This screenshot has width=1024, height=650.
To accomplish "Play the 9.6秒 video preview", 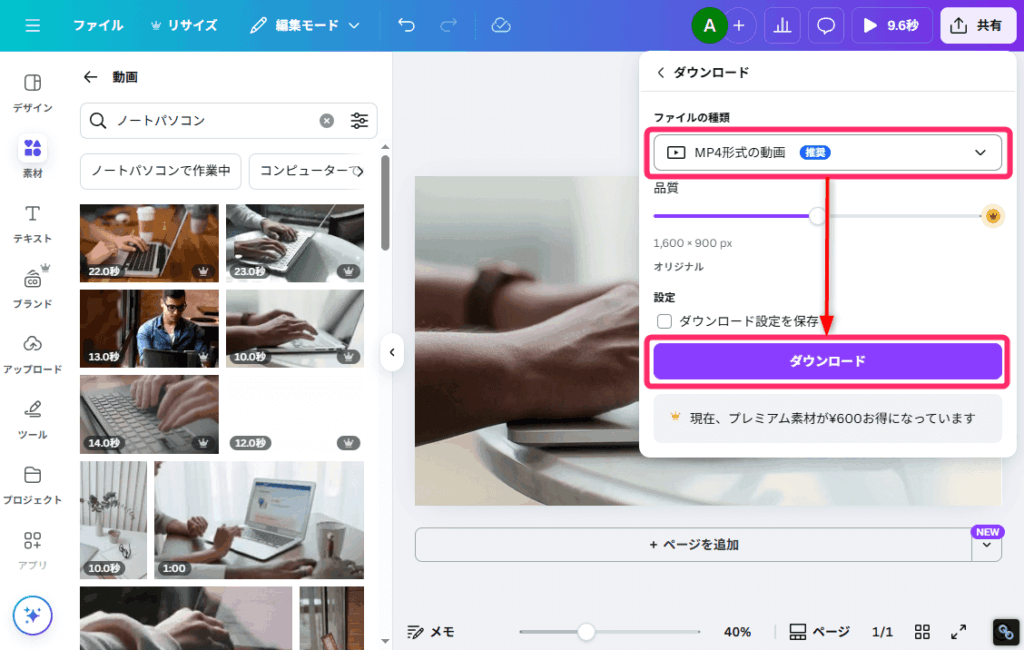I will 891,25.
